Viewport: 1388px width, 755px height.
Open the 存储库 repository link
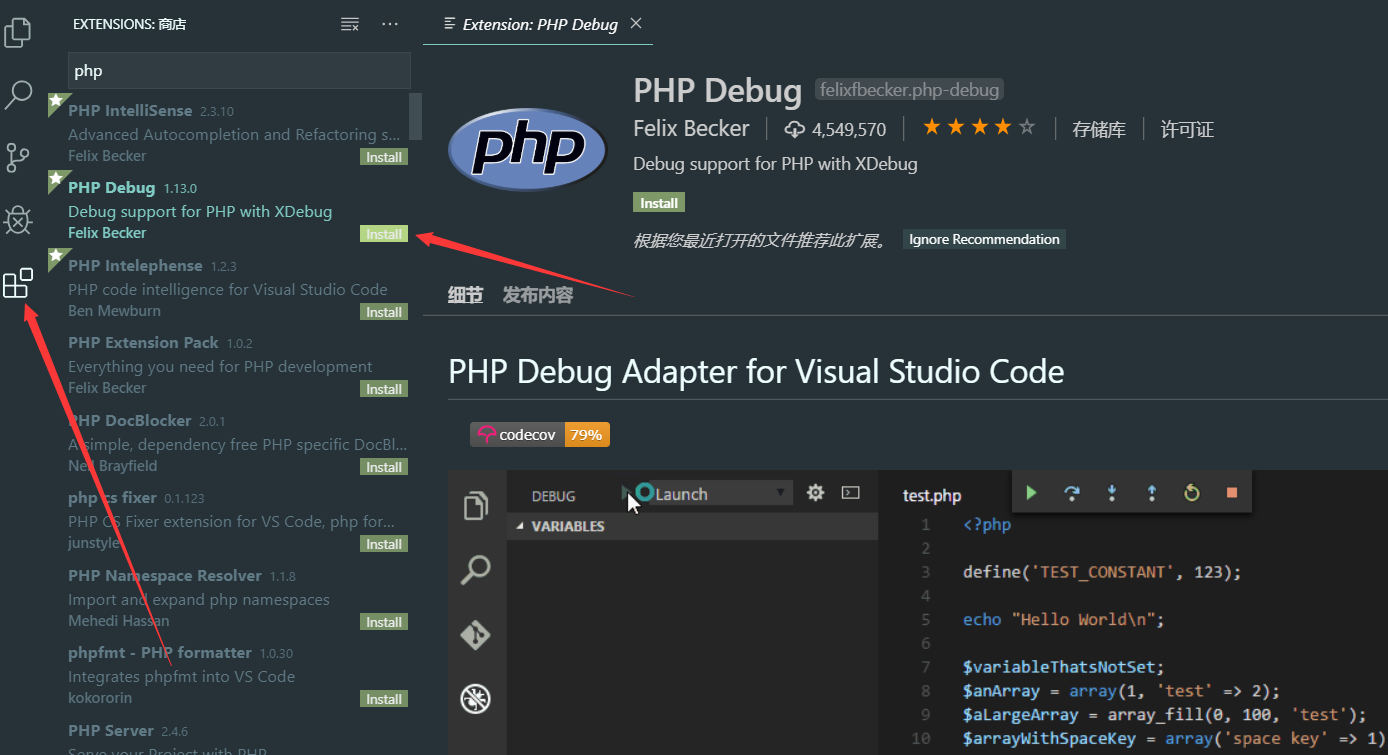click(x=1099, y=129)
